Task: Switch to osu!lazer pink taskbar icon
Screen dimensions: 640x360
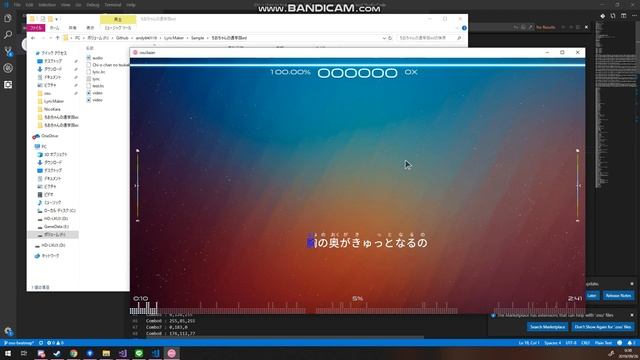Action: [x=172, y=353]
